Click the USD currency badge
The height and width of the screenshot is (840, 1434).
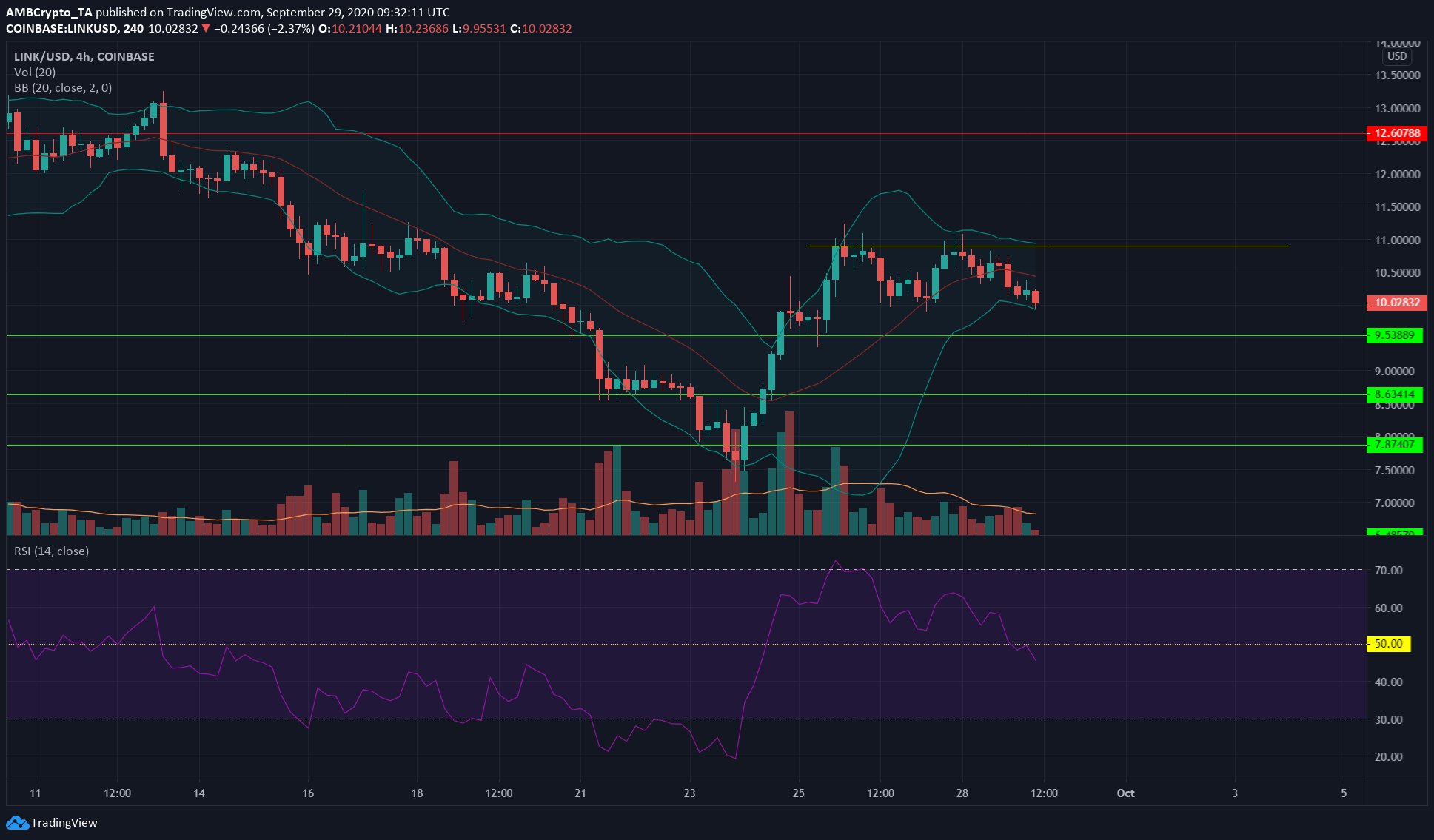[x=1397, y=56]
